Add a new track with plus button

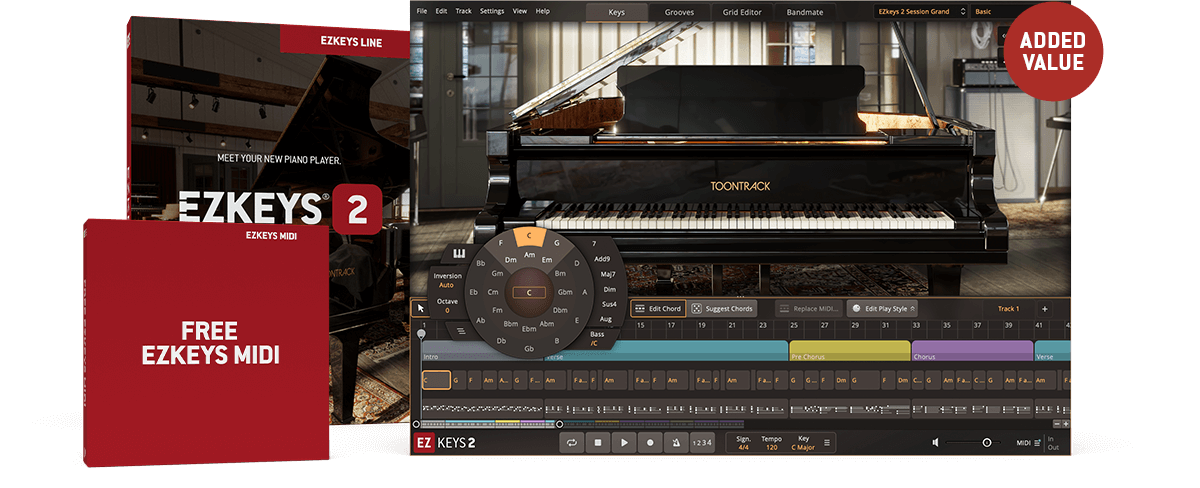tap(1044, 309)
